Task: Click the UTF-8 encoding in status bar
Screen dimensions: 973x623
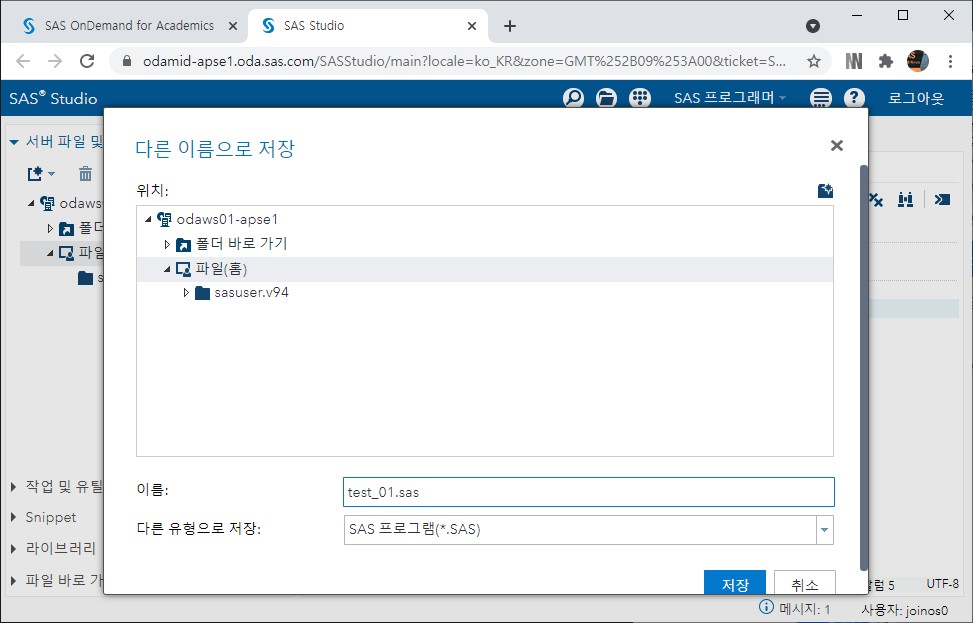Action: point(942,583)
